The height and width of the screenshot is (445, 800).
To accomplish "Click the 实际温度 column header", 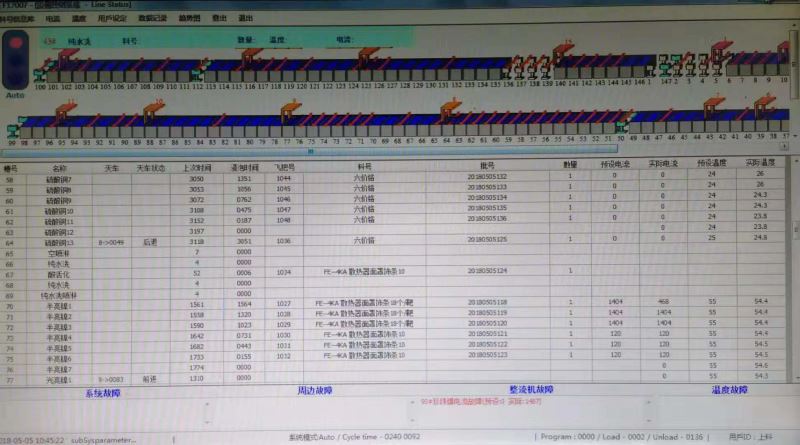I will (x=763, y=162).
